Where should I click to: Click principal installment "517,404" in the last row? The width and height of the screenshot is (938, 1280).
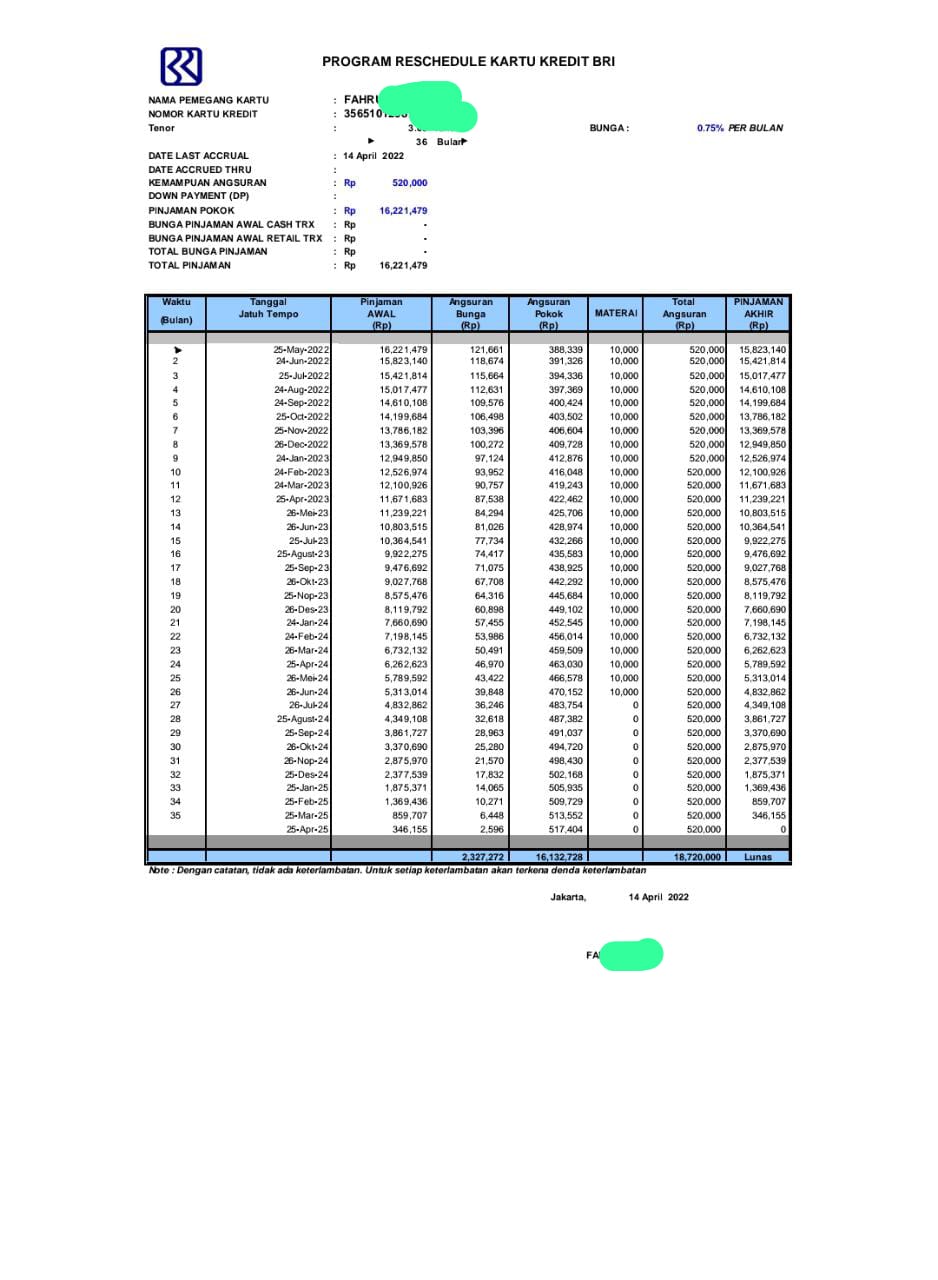tap(566, 829)
